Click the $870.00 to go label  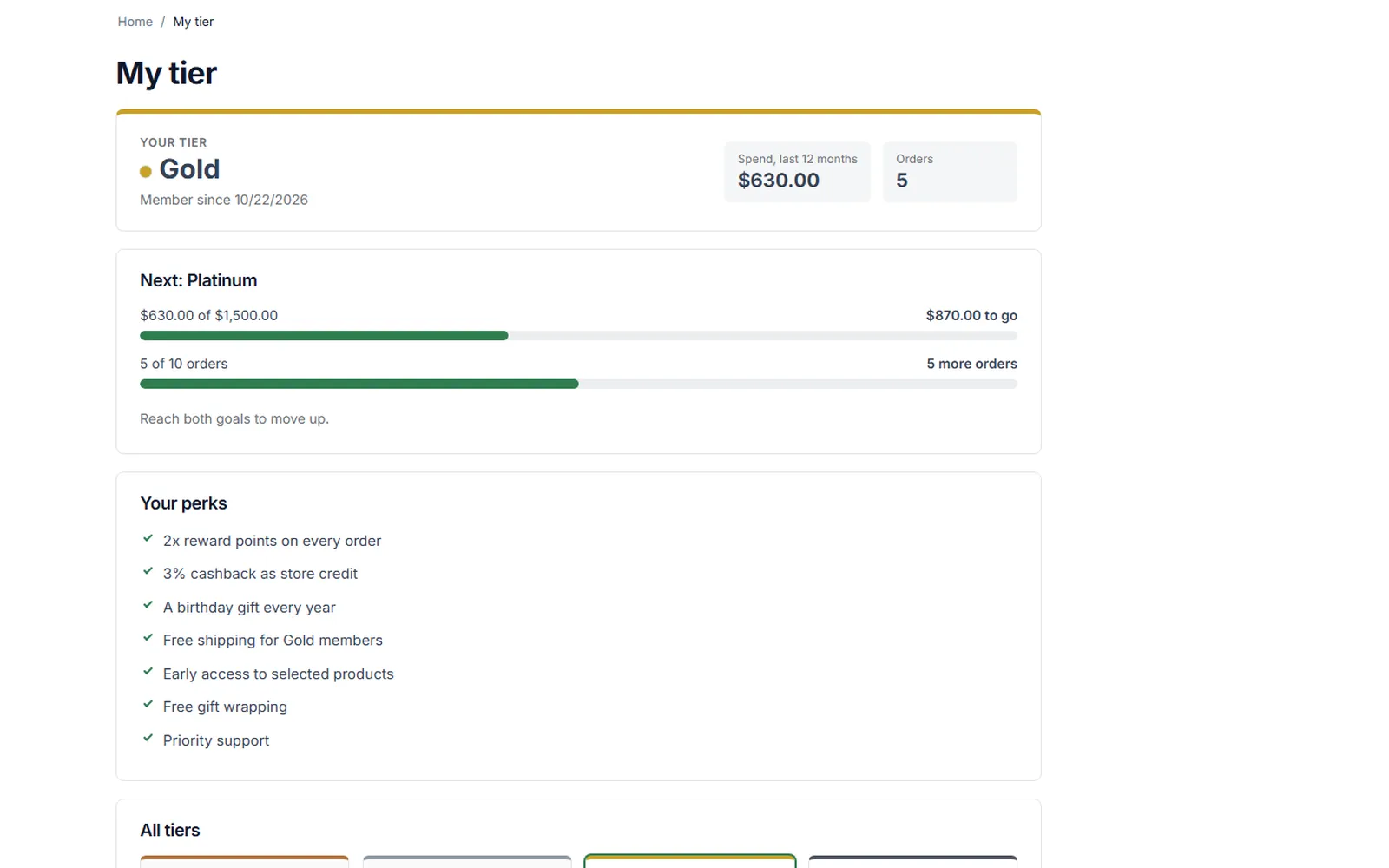click(971, 315)
